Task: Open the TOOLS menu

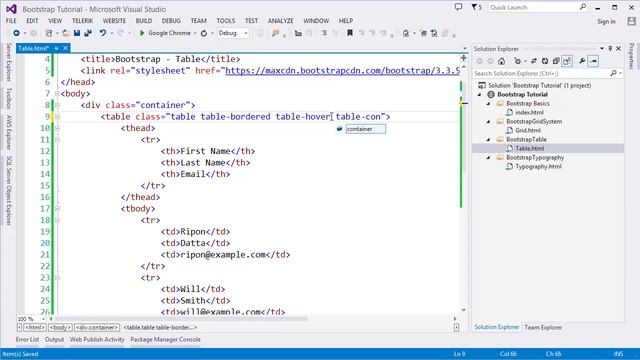Action: [x=226, y=21]
